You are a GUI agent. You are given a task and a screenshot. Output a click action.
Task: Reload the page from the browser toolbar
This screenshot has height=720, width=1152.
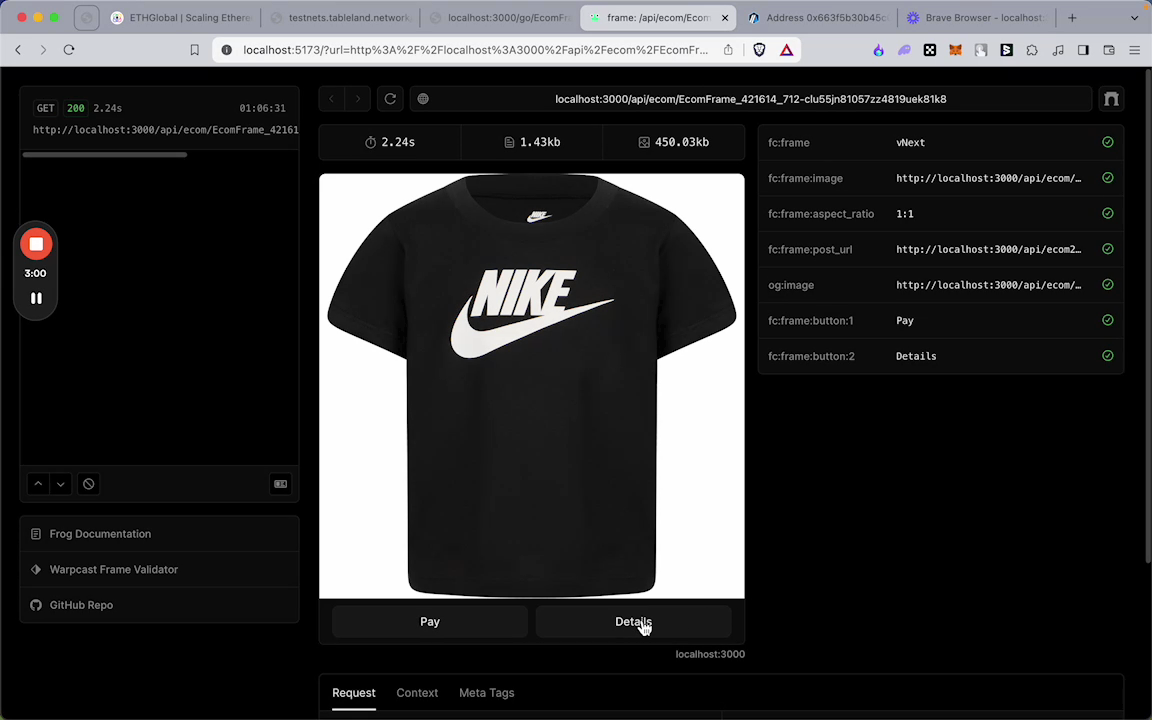tap(69, 50)
